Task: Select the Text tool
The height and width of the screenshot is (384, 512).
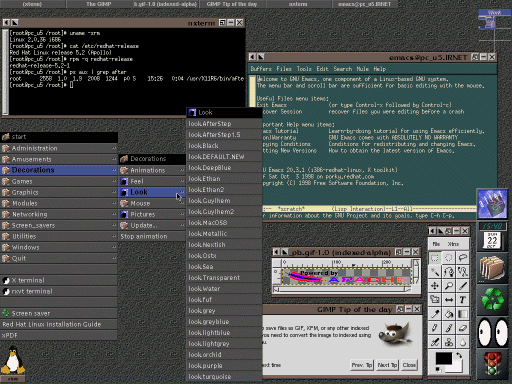Action: point(463,300)
